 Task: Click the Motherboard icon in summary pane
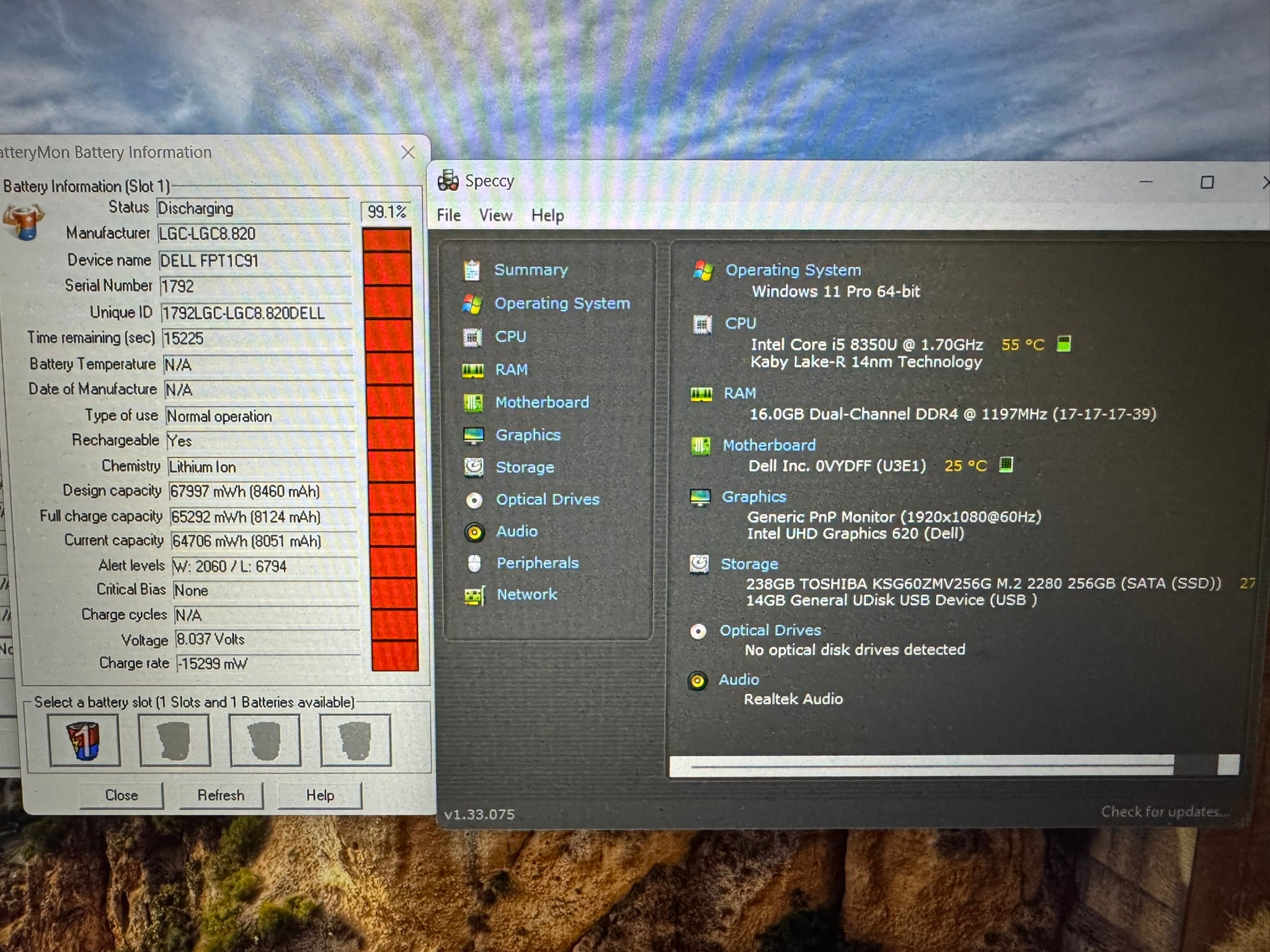tap(701, 446)
